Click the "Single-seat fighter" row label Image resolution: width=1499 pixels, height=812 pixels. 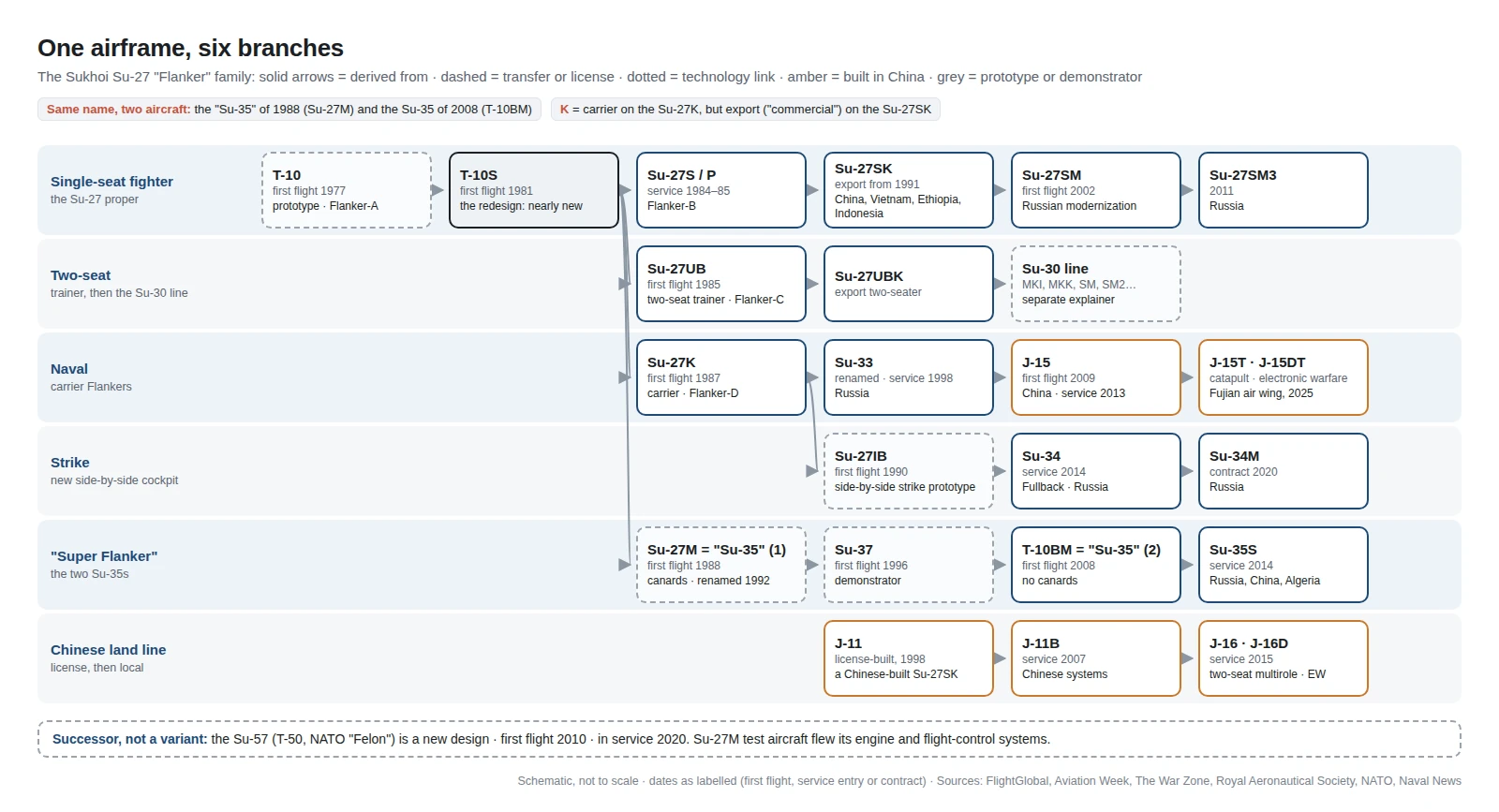click(x=111, y=182)
